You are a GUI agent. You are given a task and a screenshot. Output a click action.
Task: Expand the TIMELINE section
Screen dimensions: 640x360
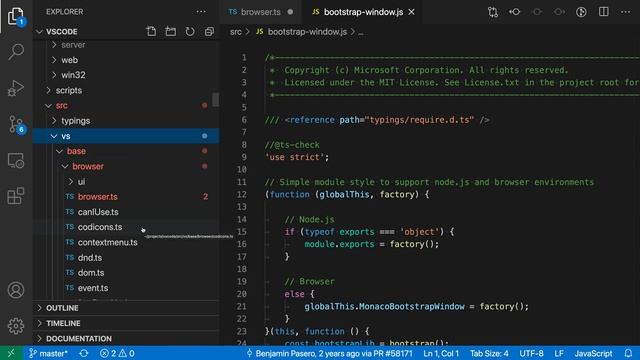[x=127, y=323]
